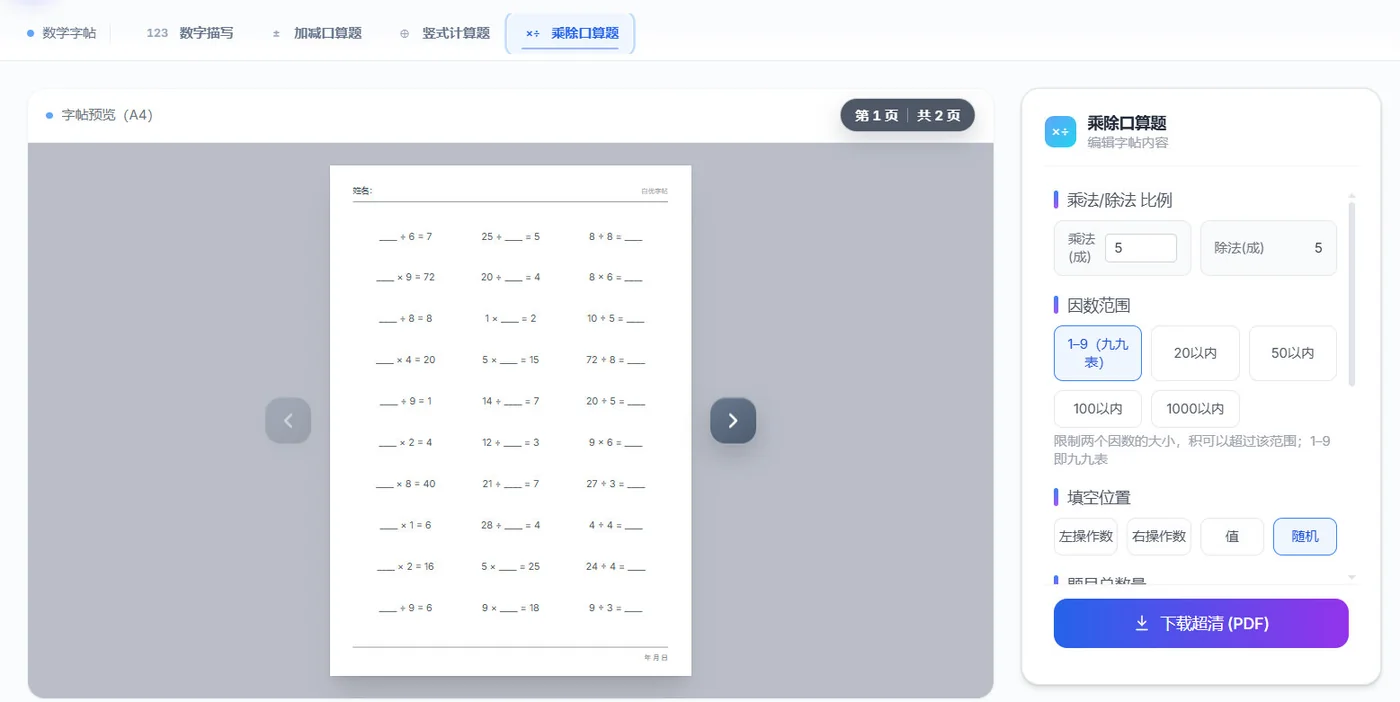Select factor range 1000以内
The image size is (1400, 702).
(1195, 409)
